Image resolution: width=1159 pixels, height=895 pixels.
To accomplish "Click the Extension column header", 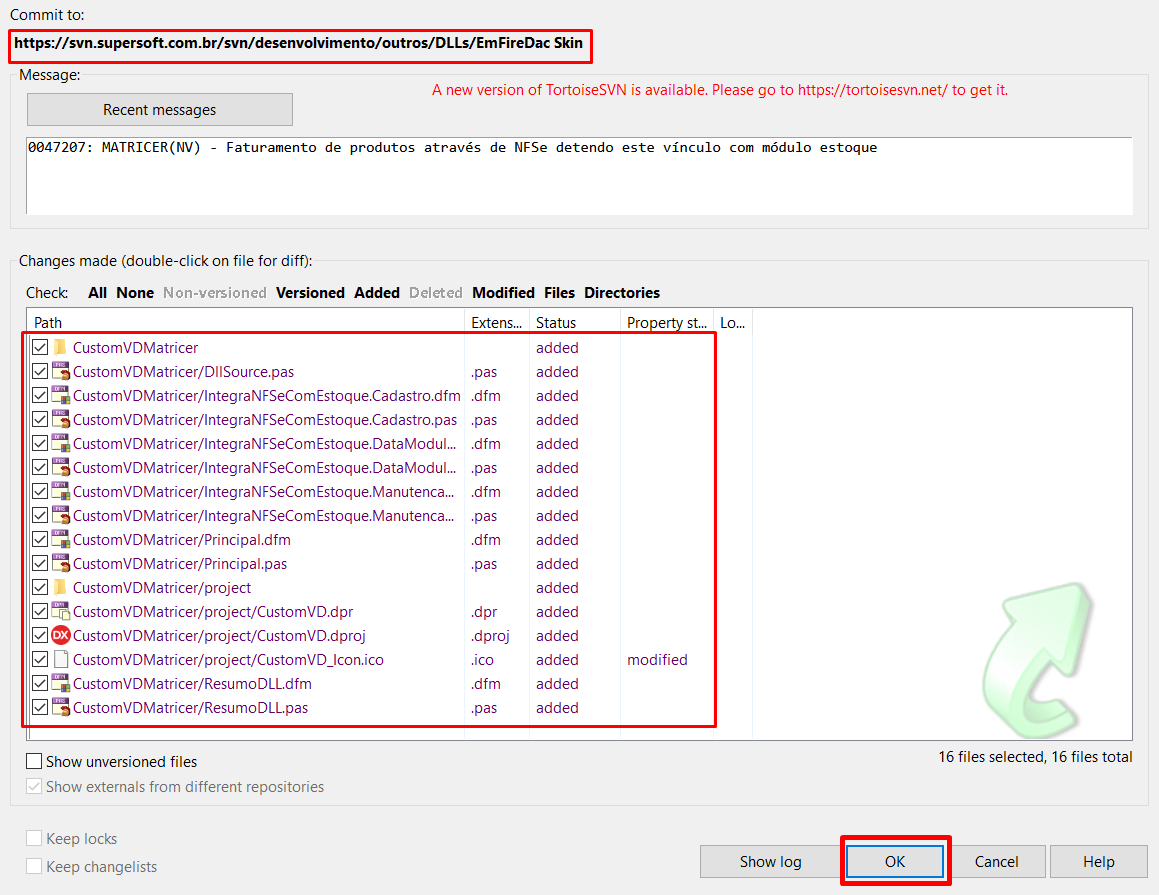I will coord(496,323).
